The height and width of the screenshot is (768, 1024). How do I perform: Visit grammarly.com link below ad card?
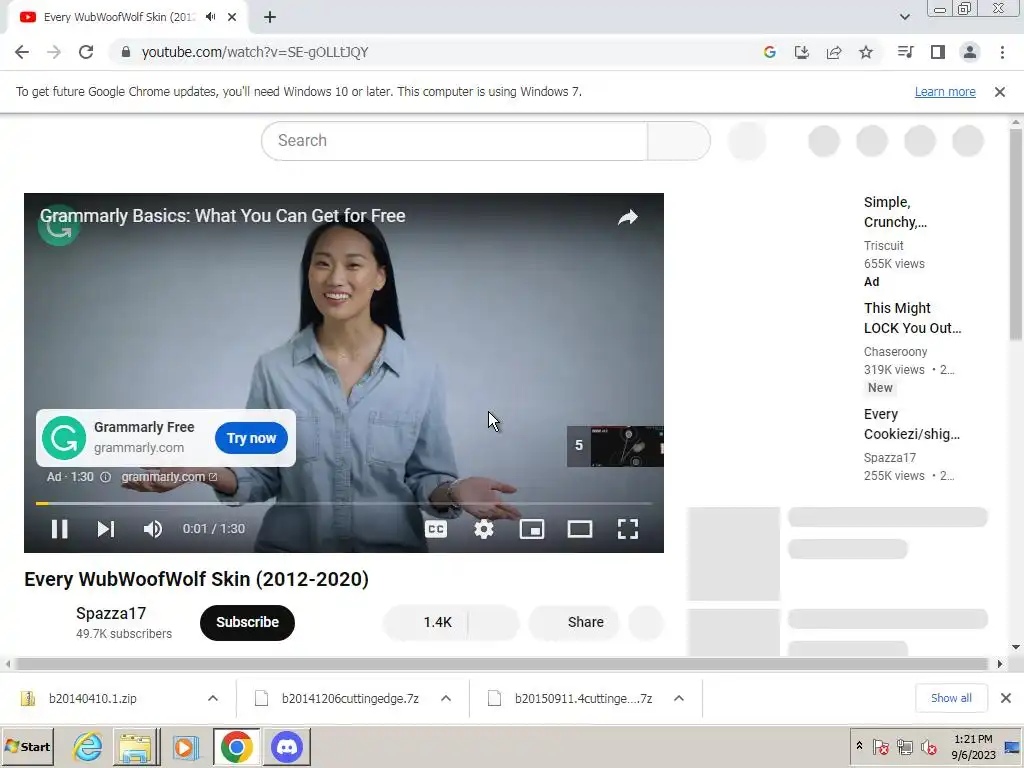click(x=169, y=477)
